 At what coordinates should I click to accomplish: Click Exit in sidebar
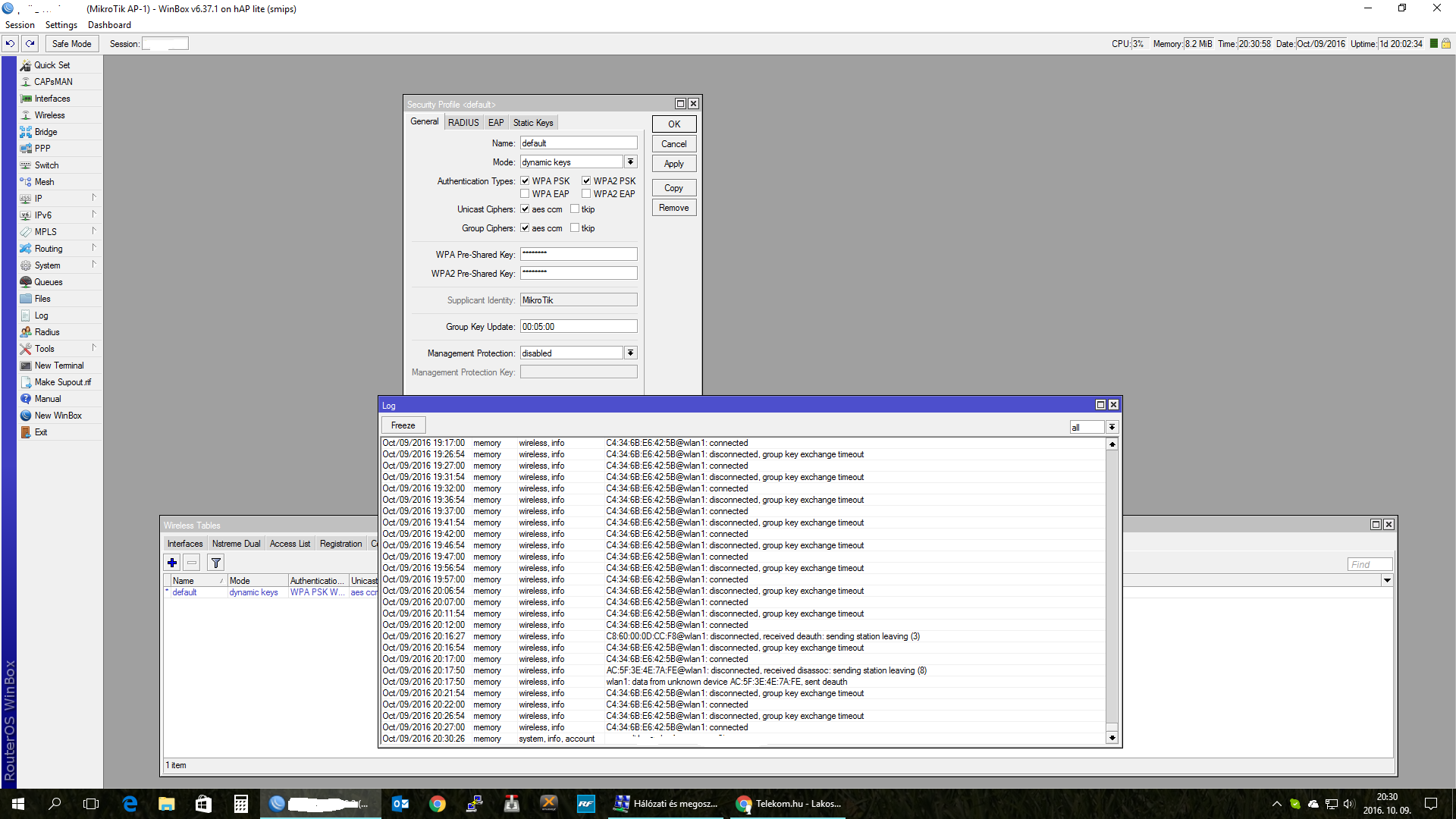[60, 432]
